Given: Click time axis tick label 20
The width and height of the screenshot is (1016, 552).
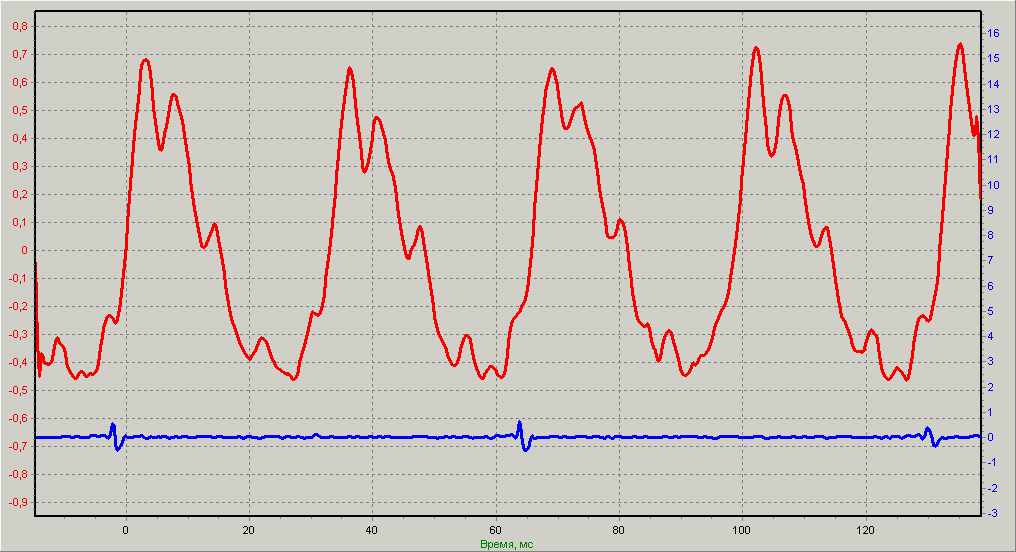Looking at the screenshot, I should [x=249, y=530].
